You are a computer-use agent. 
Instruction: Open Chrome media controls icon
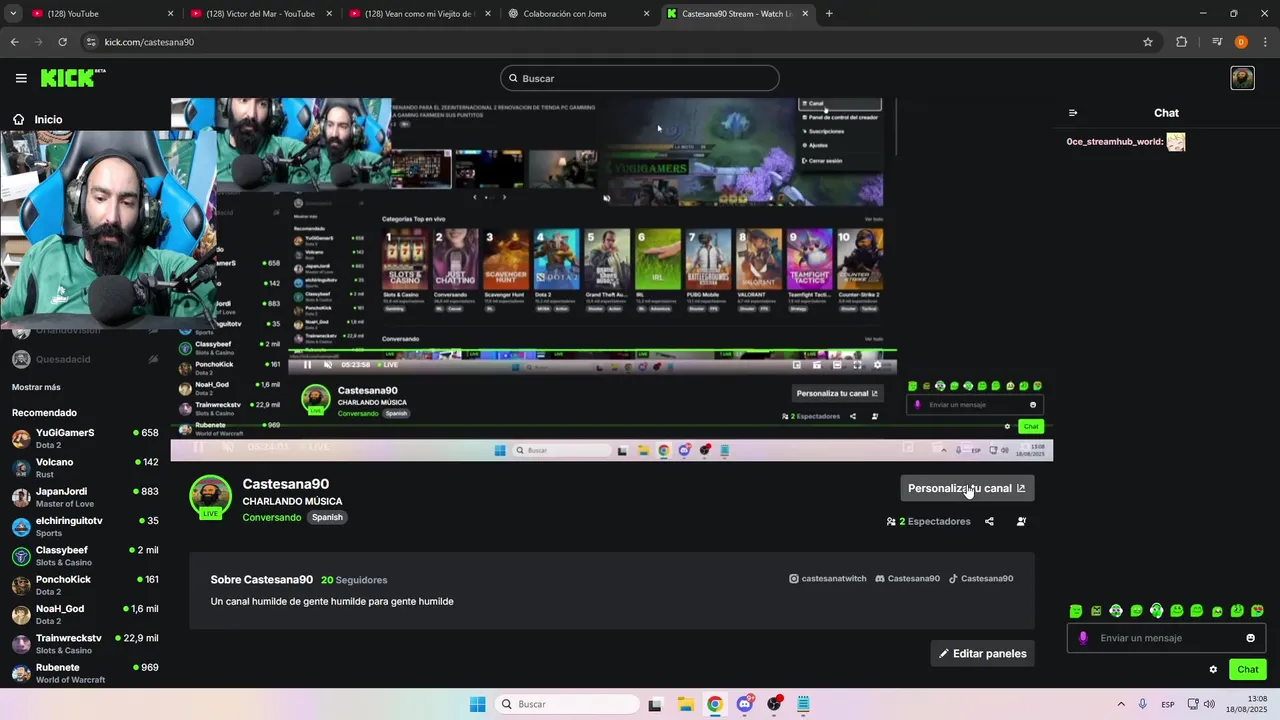1217,42
